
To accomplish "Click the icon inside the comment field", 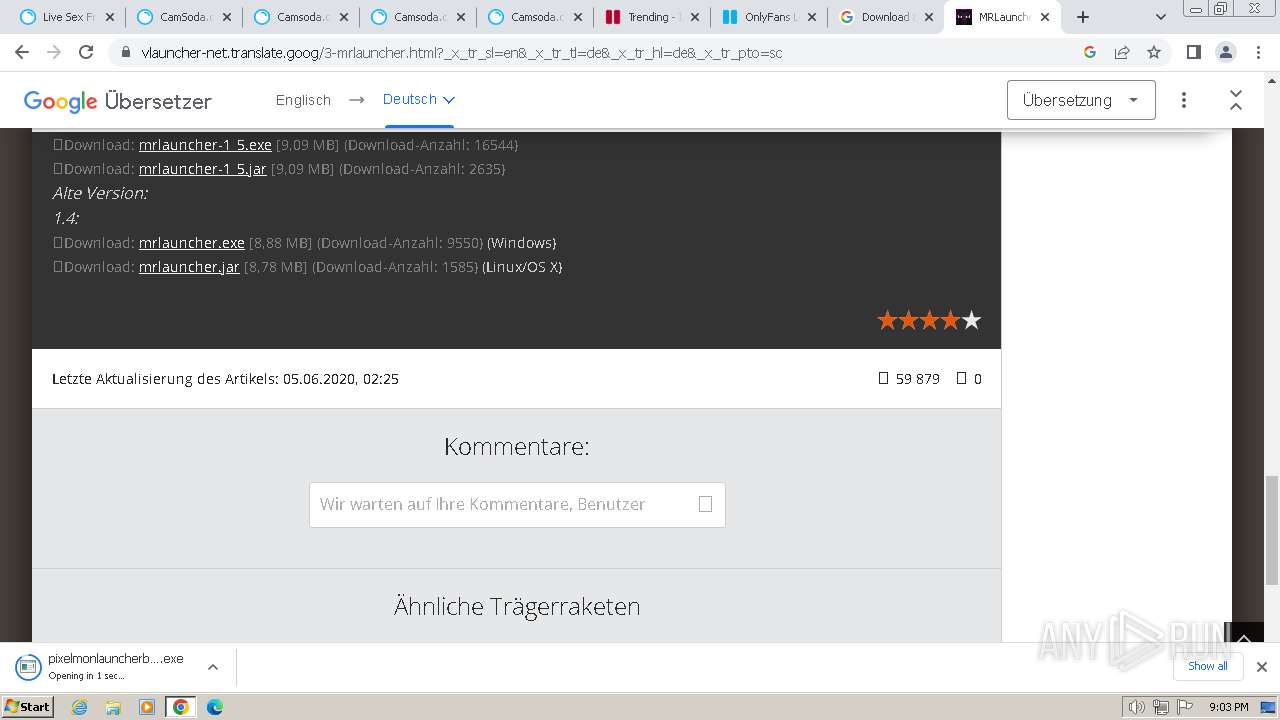I will [705, 504].
